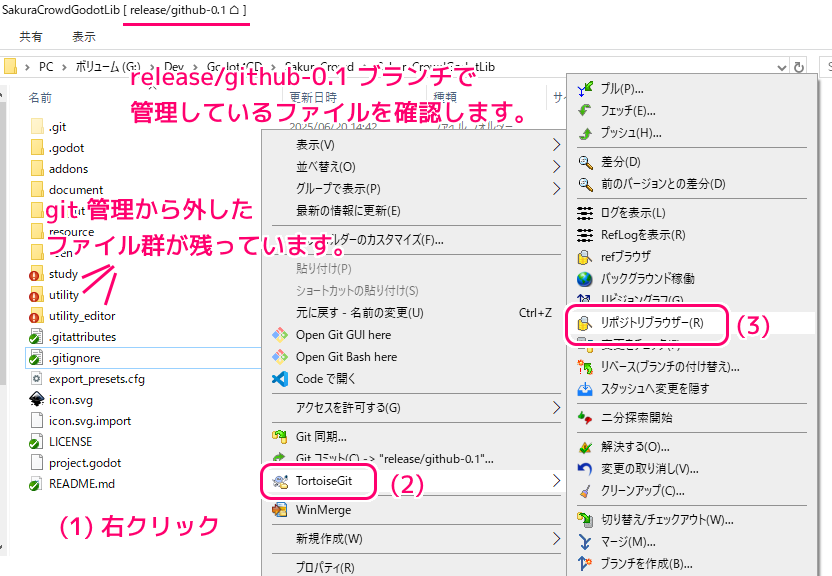Expand the 新規作成(W) submenu arrow
The image size is (832, 576).
tap(556, 539)
